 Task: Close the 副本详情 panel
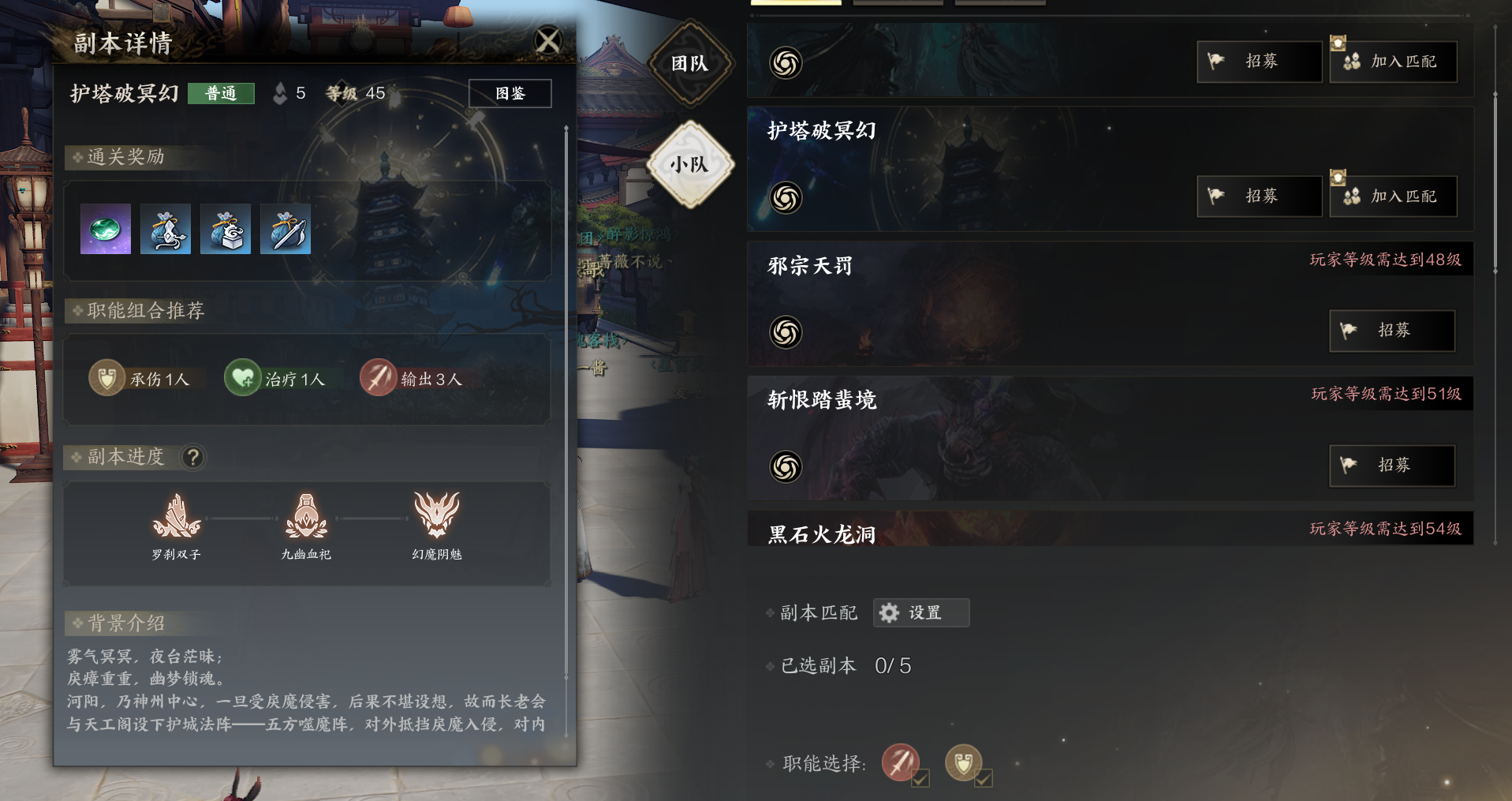[x=548, y=40]
